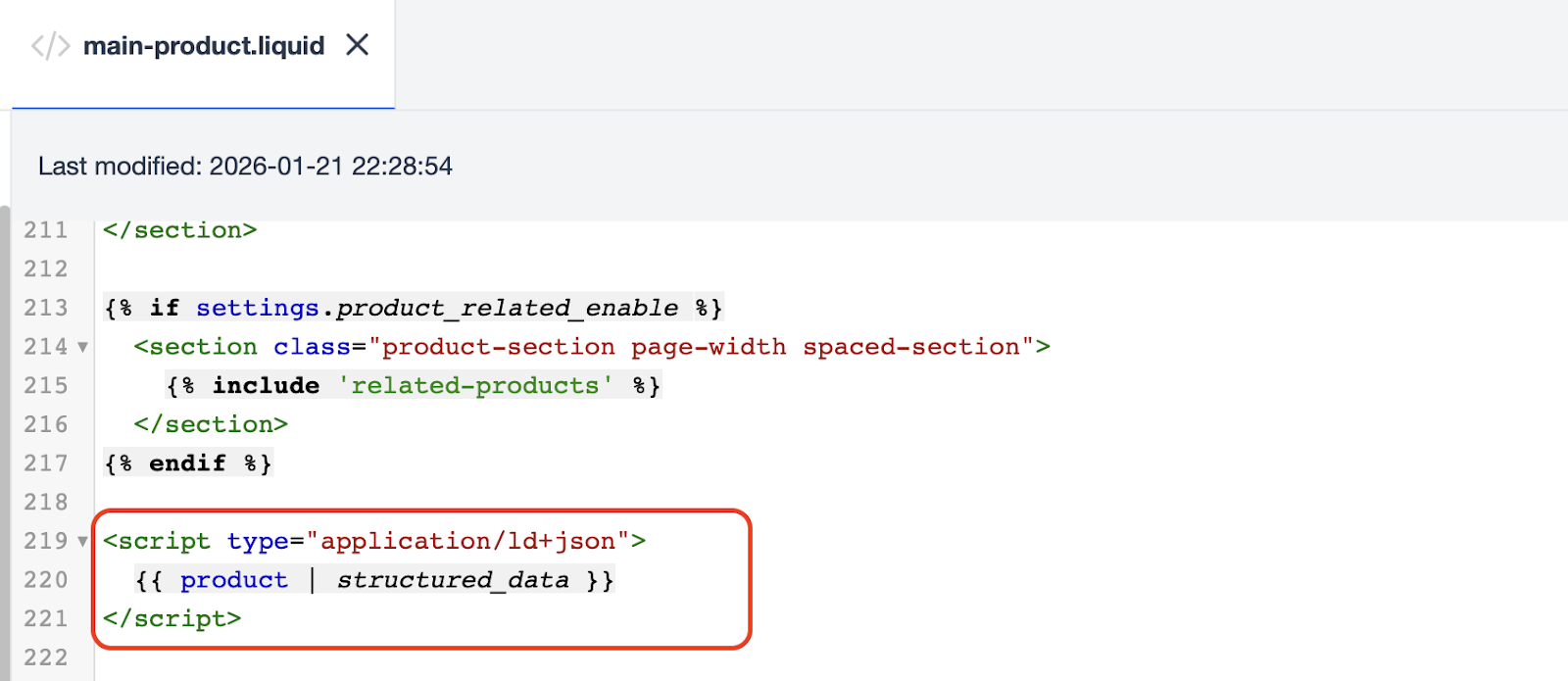Click the settings.product_related_enable condition text

click(437, 309)
